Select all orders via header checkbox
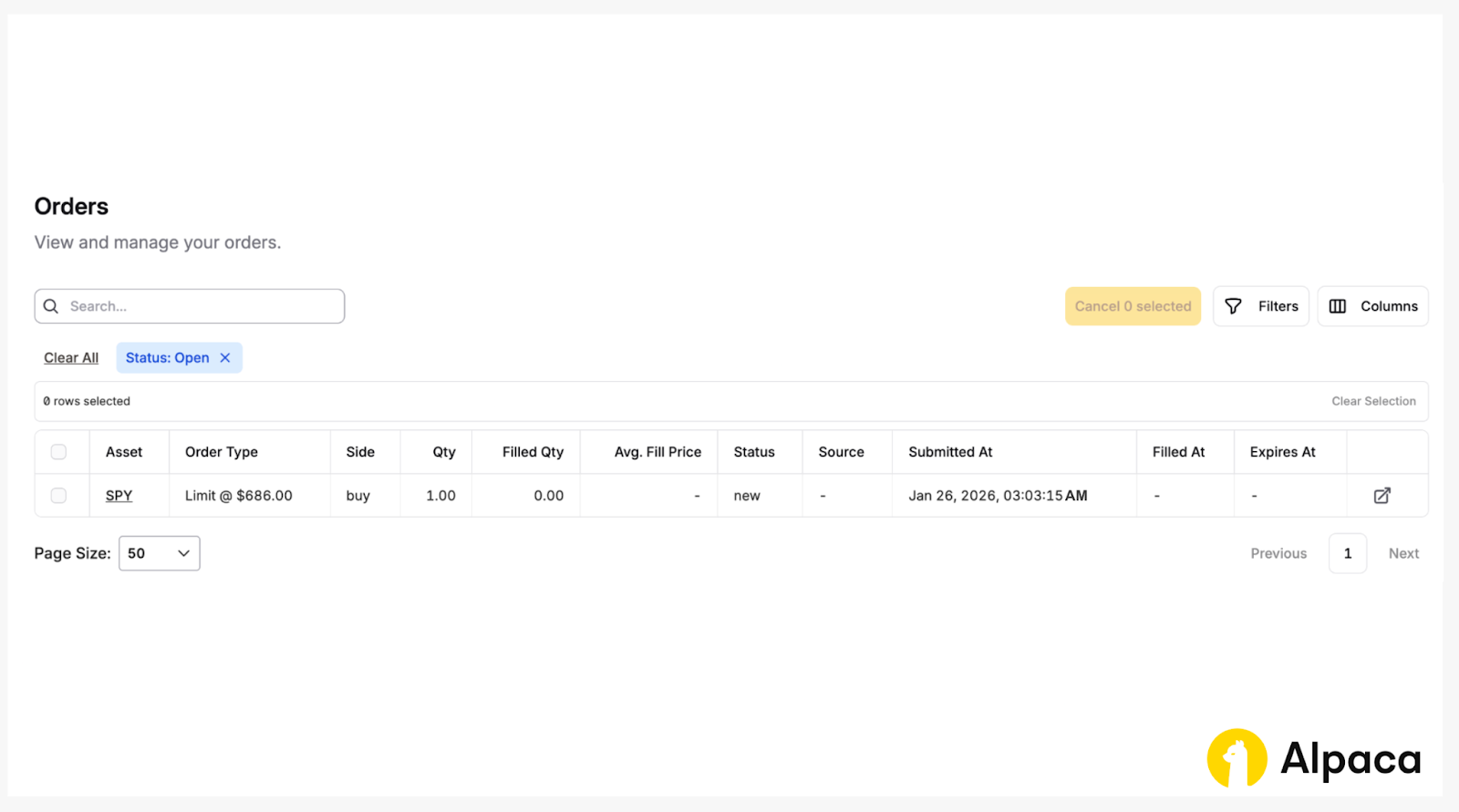This screenshot has width=1459, height=812. click(58, 452)
